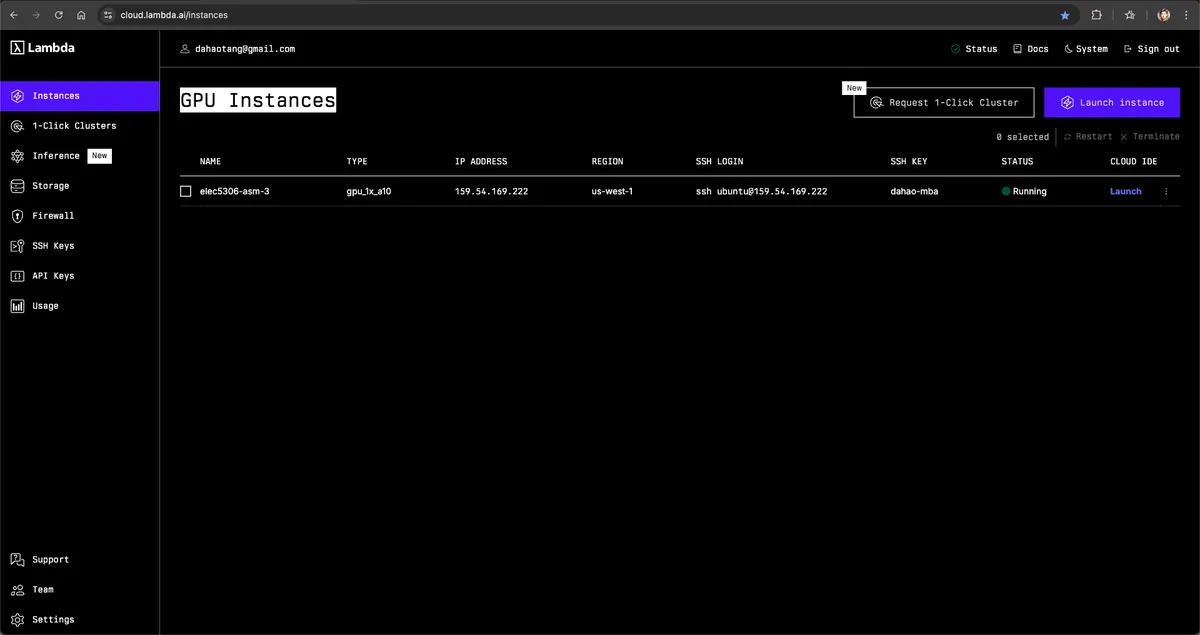Screen dimensions: 1200x635
Task: Open the Storage section icon
Action: (18, 186)
